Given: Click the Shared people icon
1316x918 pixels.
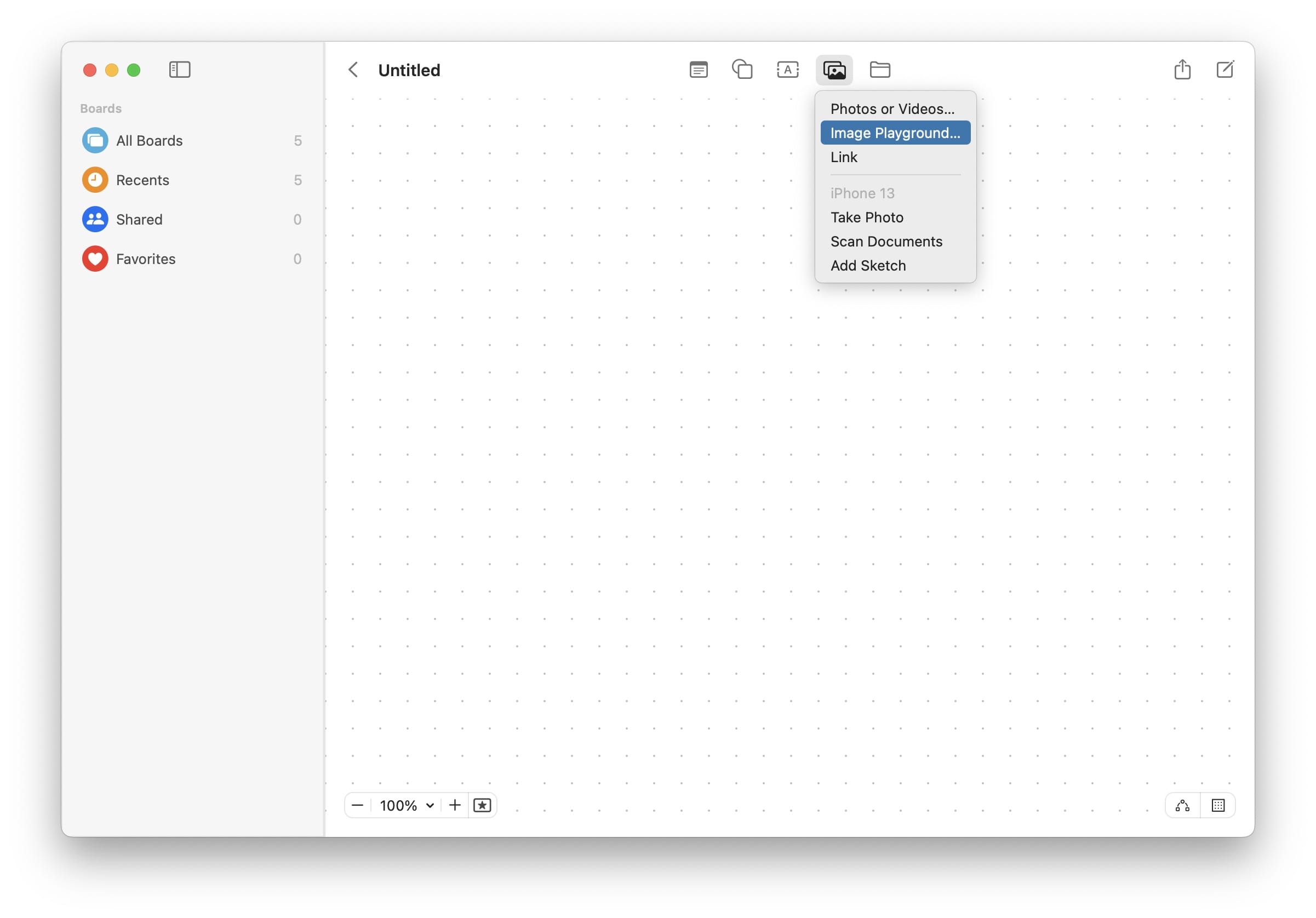Looking at the screenshot, I should tap(95, 220).
